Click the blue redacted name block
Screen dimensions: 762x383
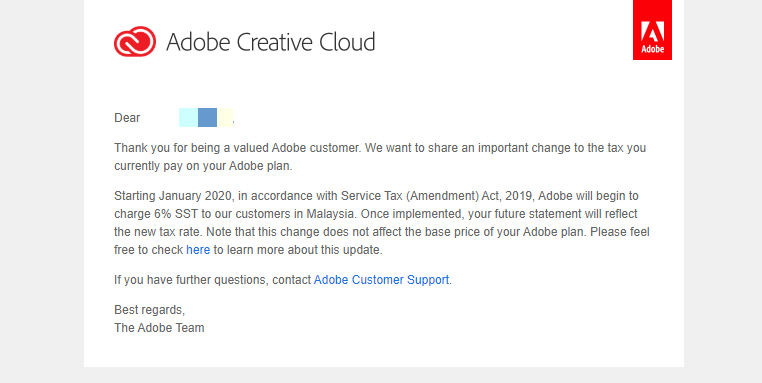pos(208,118)
